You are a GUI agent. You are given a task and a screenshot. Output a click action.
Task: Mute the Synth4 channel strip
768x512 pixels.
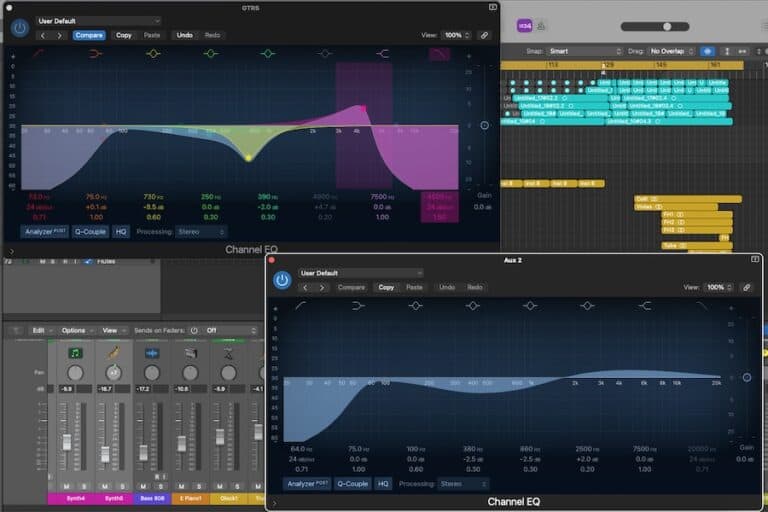66,486
